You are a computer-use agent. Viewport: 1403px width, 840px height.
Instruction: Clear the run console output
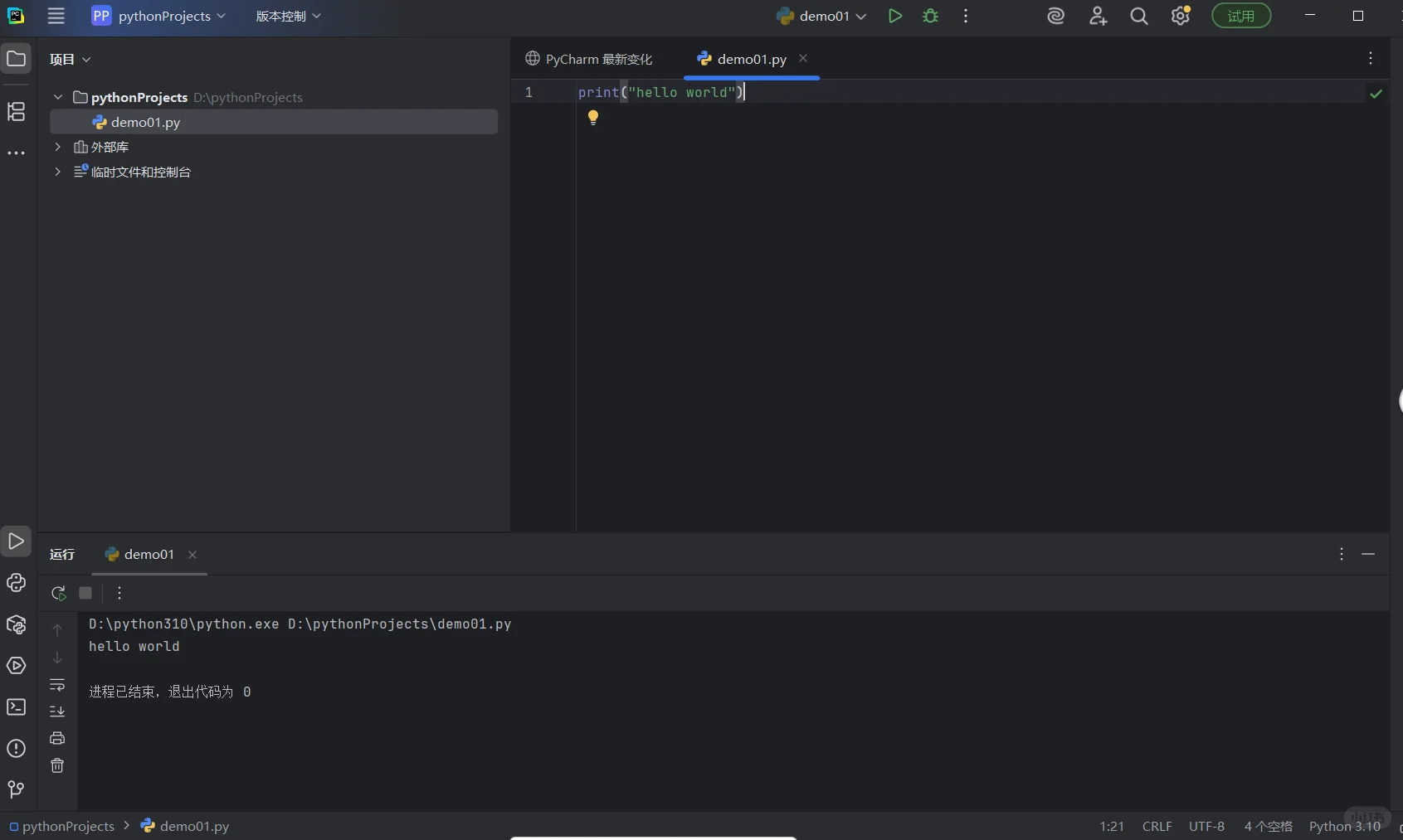56,765
